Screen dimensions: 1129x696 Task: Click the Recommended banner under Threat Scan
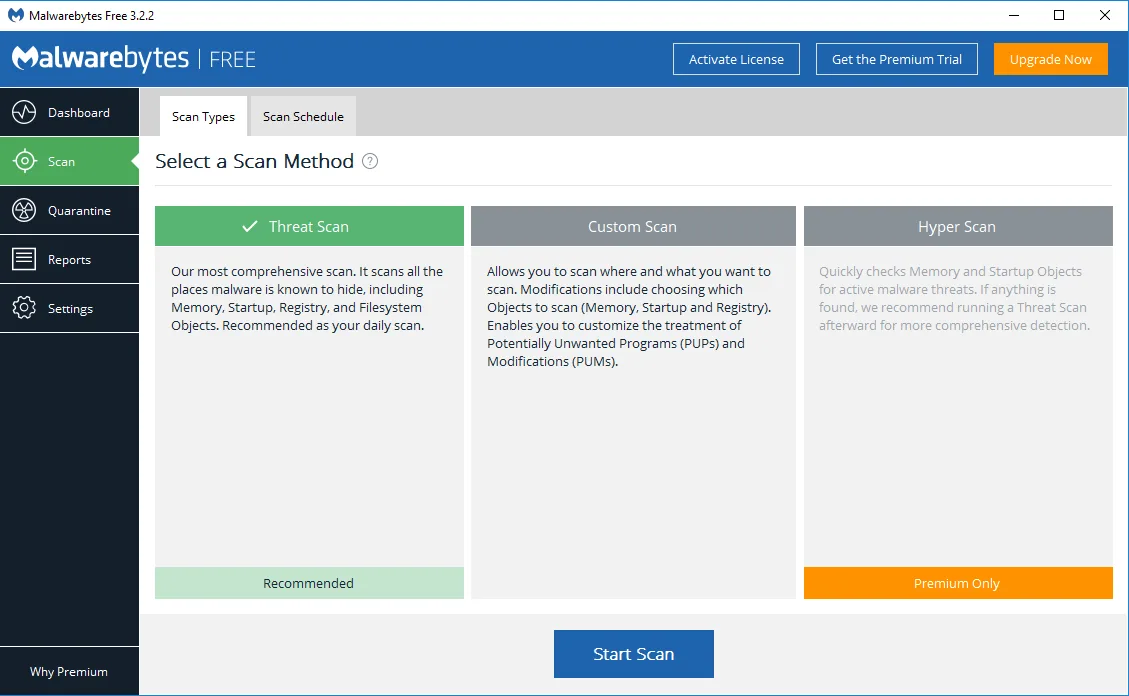point(309,583)
